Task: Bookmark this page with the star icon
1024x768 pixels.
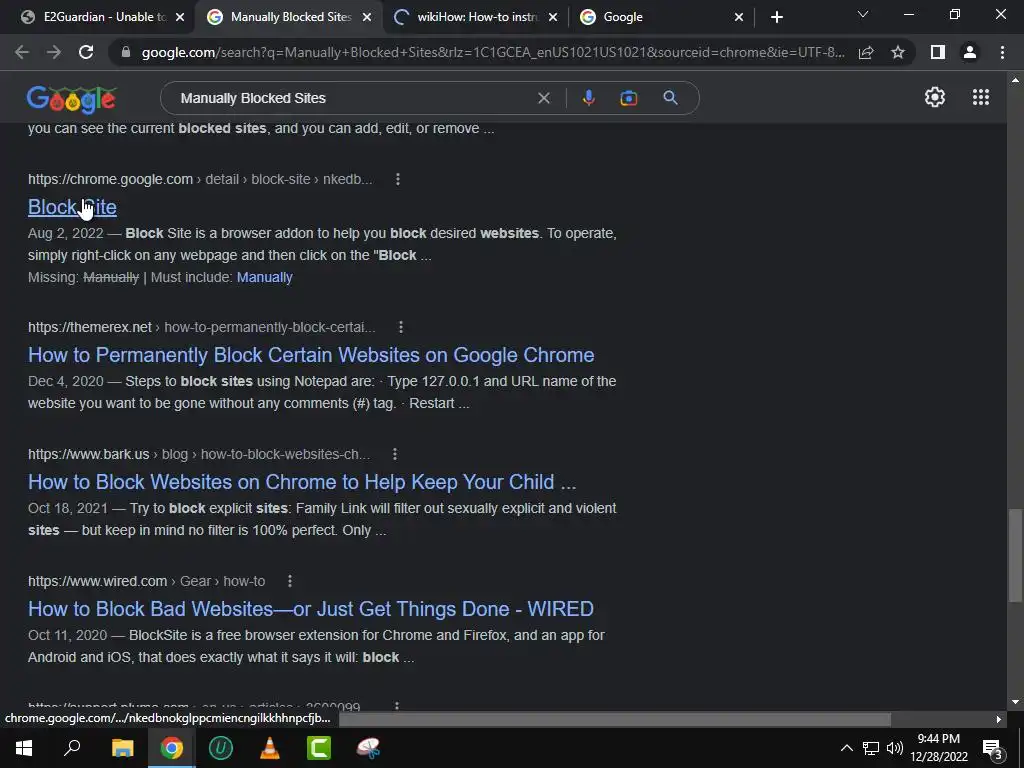Action: (x=898, y=52)
